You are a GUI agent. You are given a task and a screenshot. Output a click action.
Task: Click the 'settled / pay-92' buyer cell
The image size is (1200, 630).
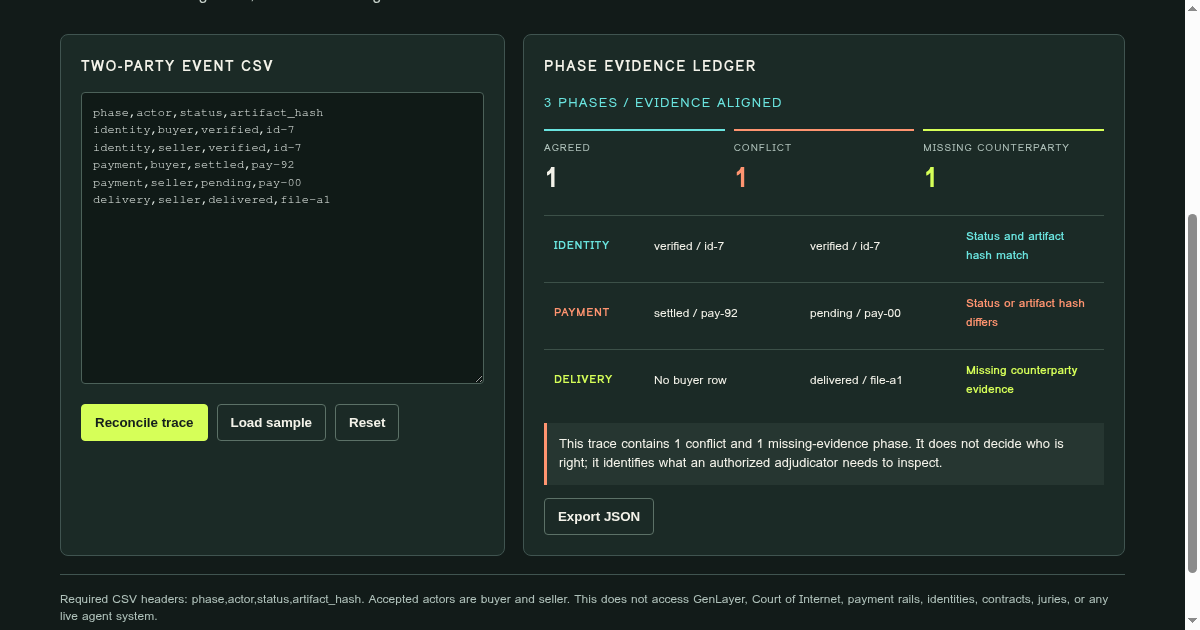tap(696, 313)
